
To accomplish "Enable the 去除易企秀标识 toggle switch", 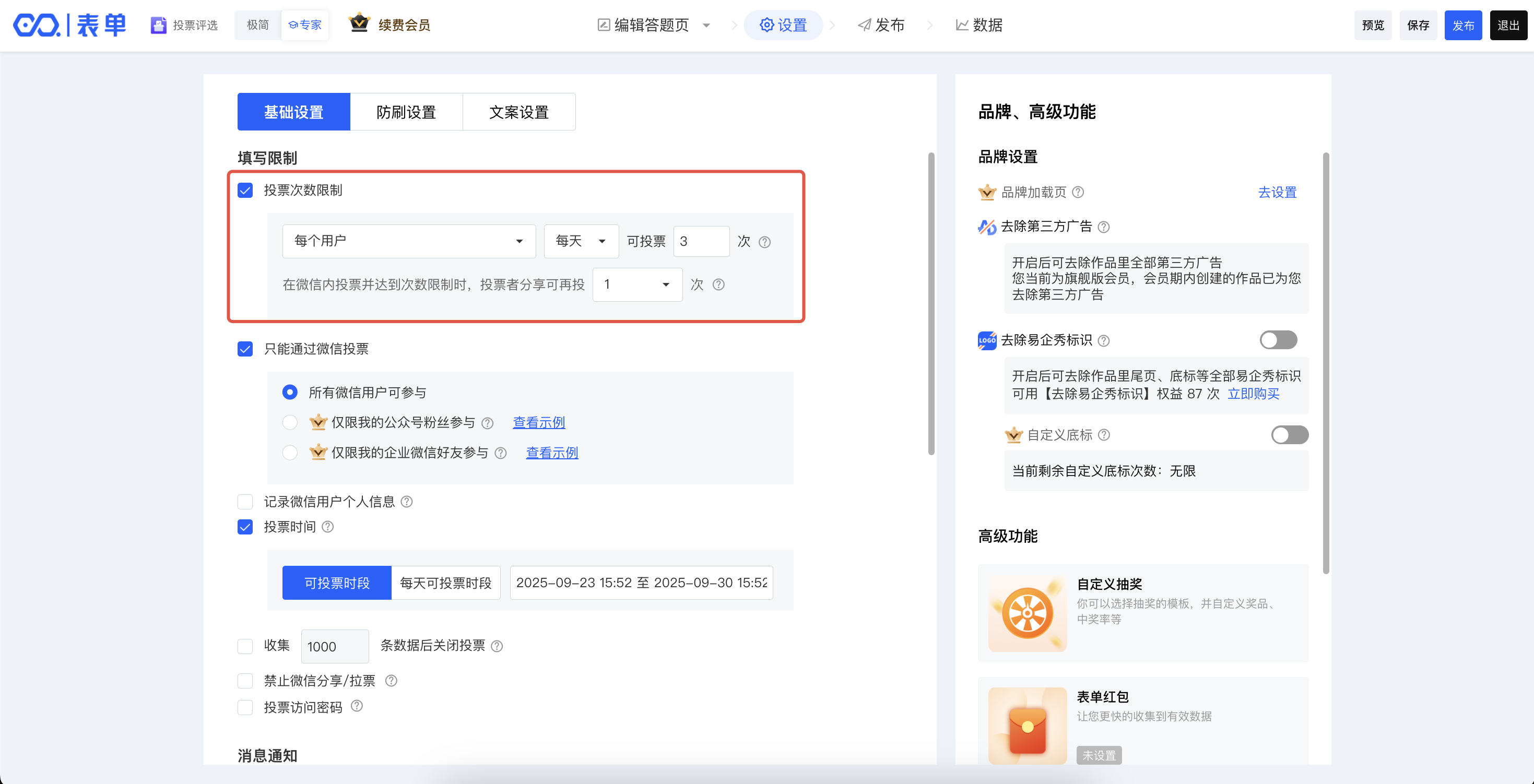I will [1278, 340].
